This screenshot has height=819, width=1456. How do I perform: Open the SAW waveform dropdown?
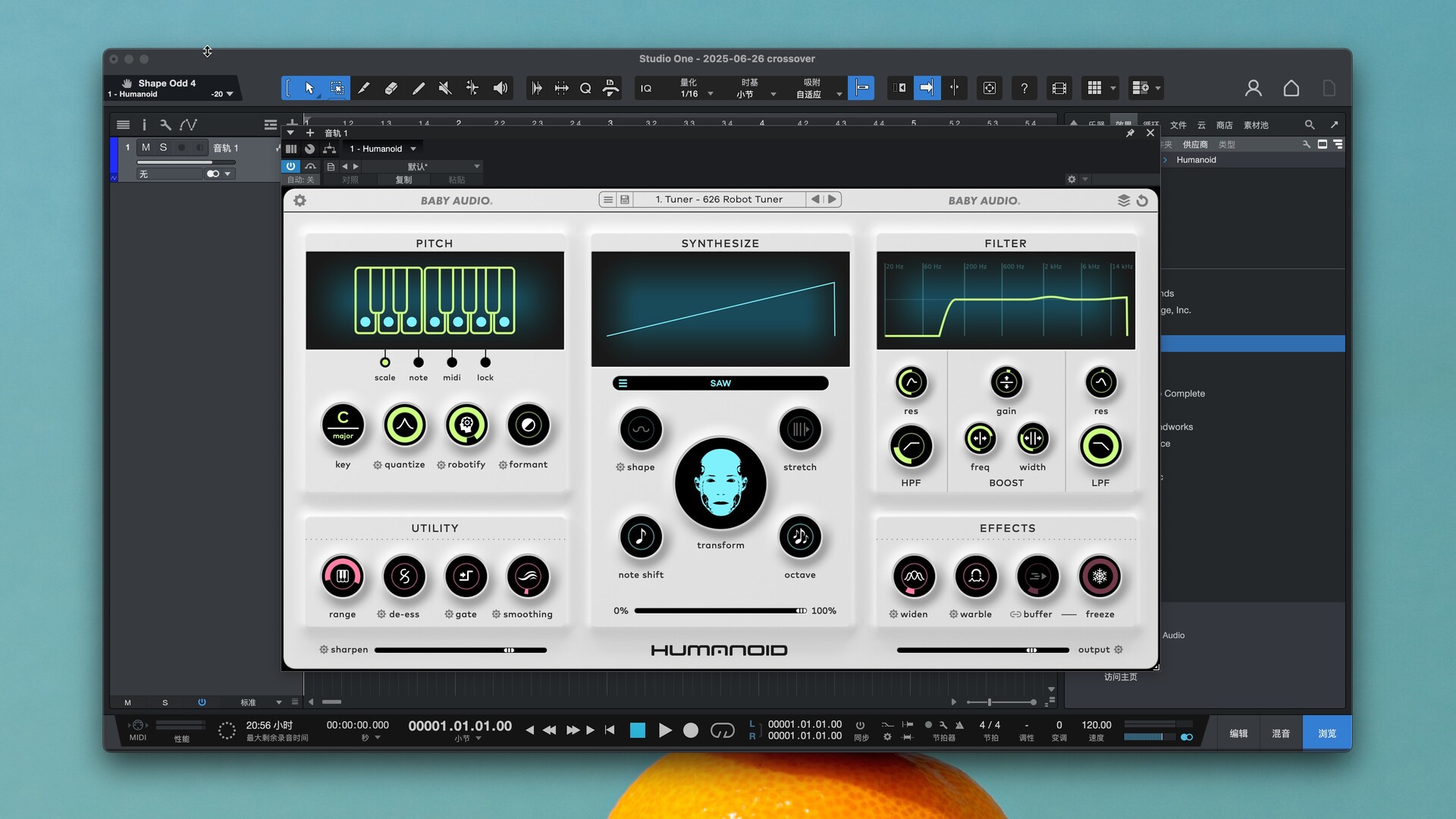[x=720, y=383]
